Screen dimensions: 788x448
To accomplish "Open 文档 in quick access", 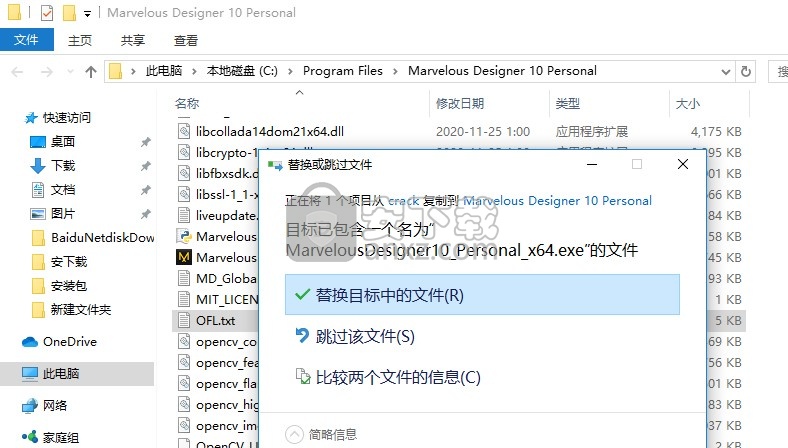I will (x=63, y=190).
